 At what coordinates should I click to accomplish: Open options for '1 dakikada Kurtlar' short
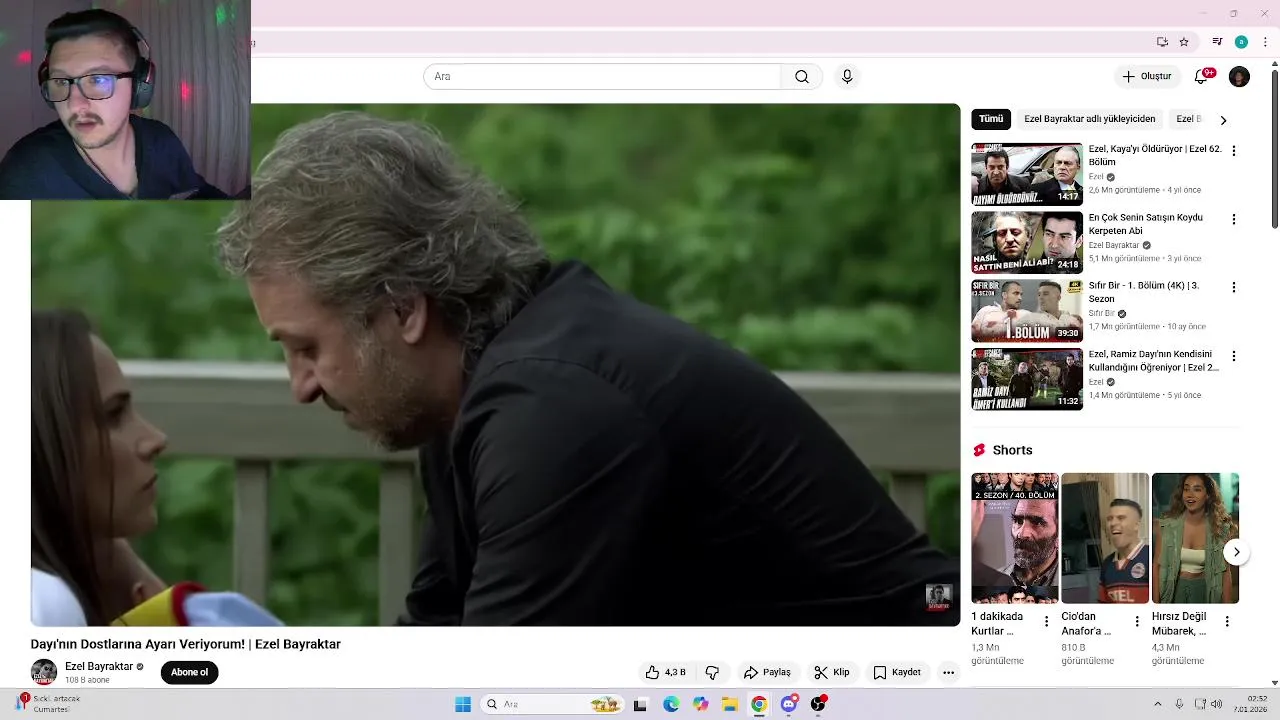tap(1046, 621)
